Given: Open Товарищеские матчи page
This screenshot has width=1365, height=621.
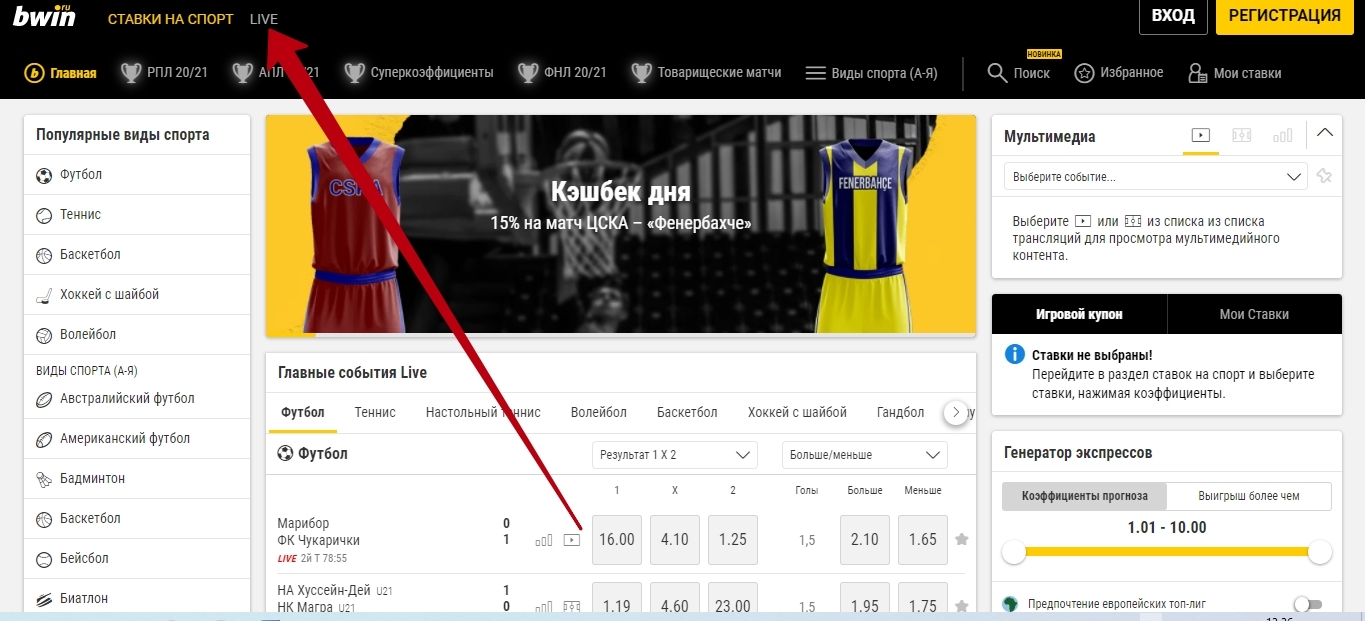Looking at the screenshot, I should [x=707, y=73].
